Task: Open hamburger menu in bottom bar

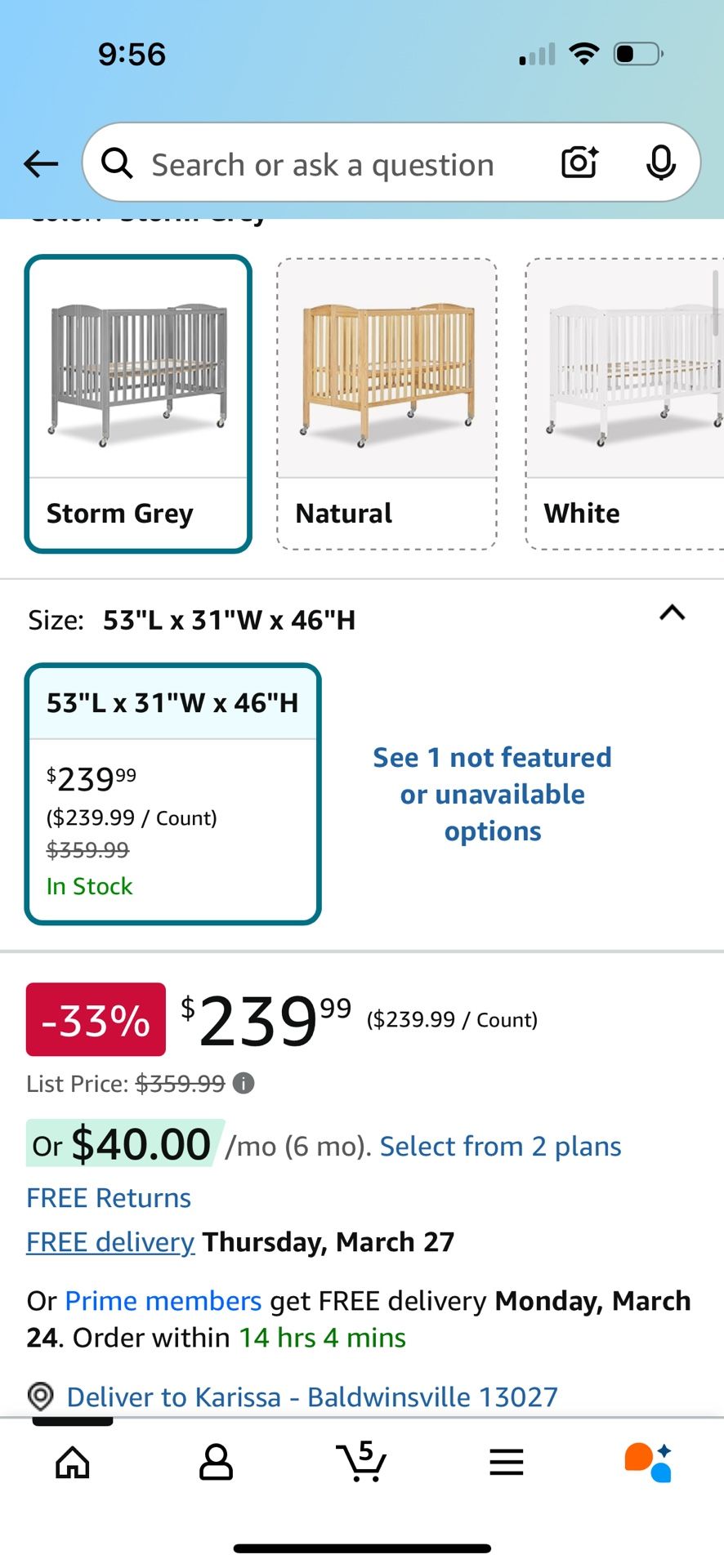Action: [x=507, y=1462]
